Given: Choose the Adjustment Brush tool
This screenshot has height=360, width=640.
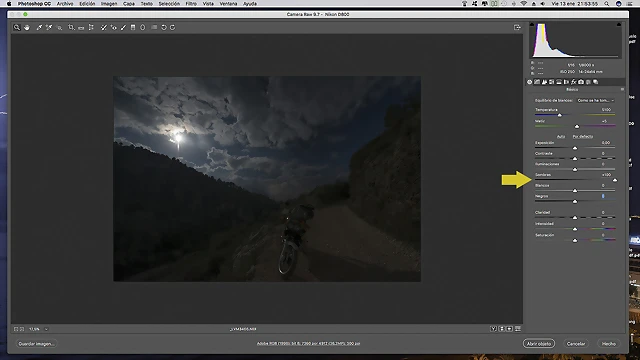Looking at the screenshot, I should click(x=123, y=27).
